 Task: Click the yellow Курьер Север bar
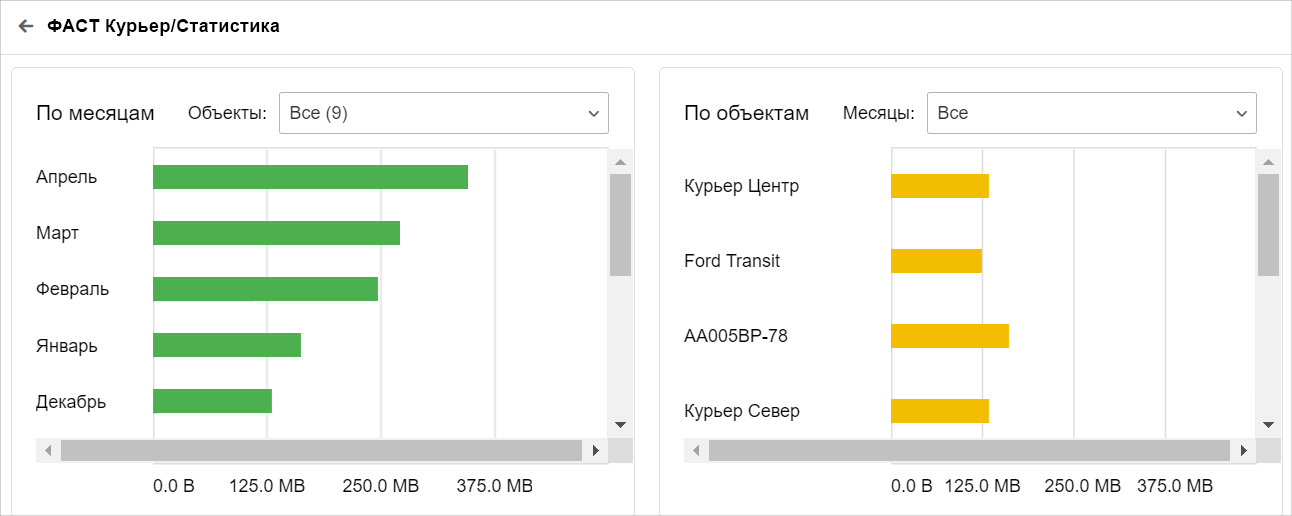939,411
